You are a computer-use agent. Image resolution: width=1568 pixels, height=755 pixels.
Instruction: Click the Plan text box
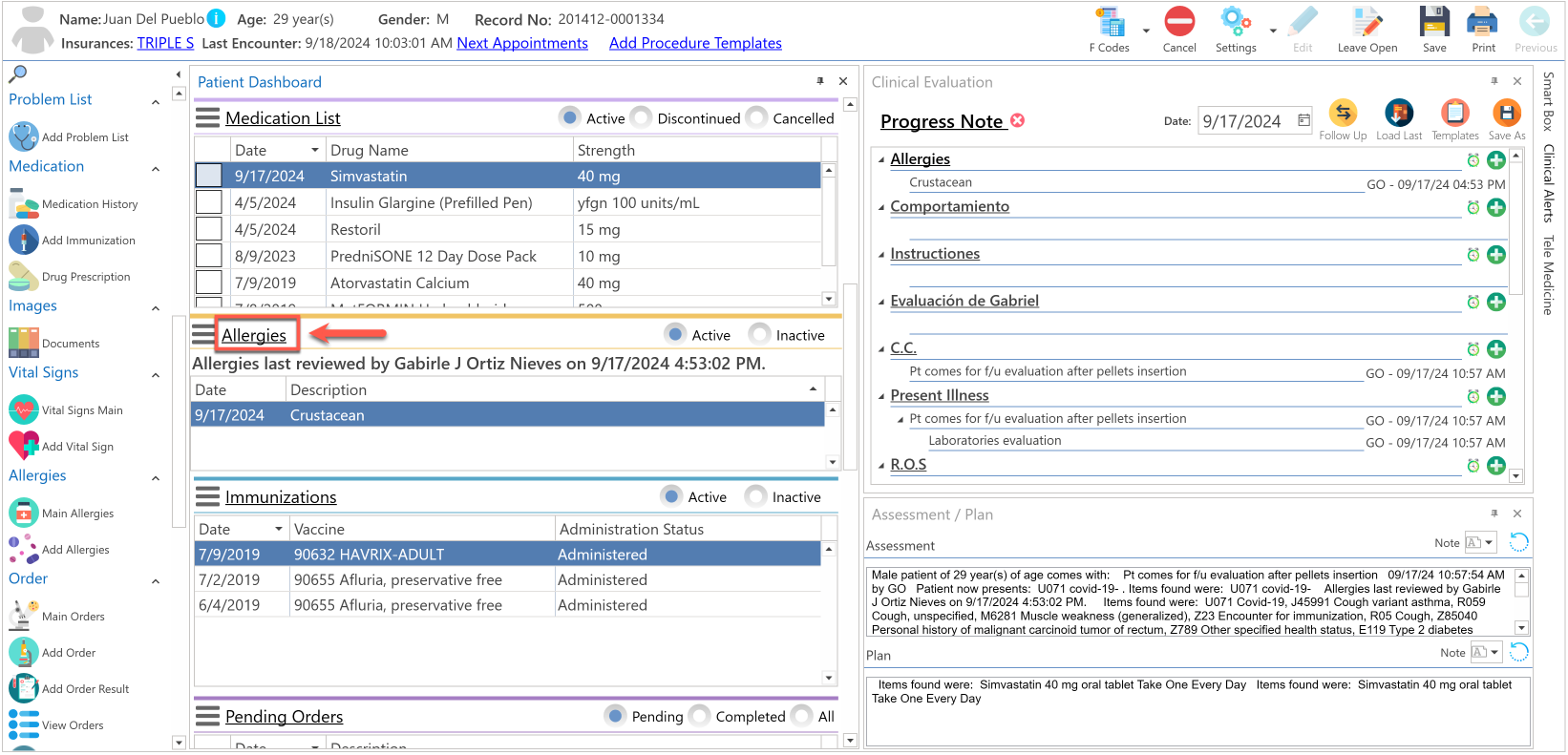pos(1197,710)
